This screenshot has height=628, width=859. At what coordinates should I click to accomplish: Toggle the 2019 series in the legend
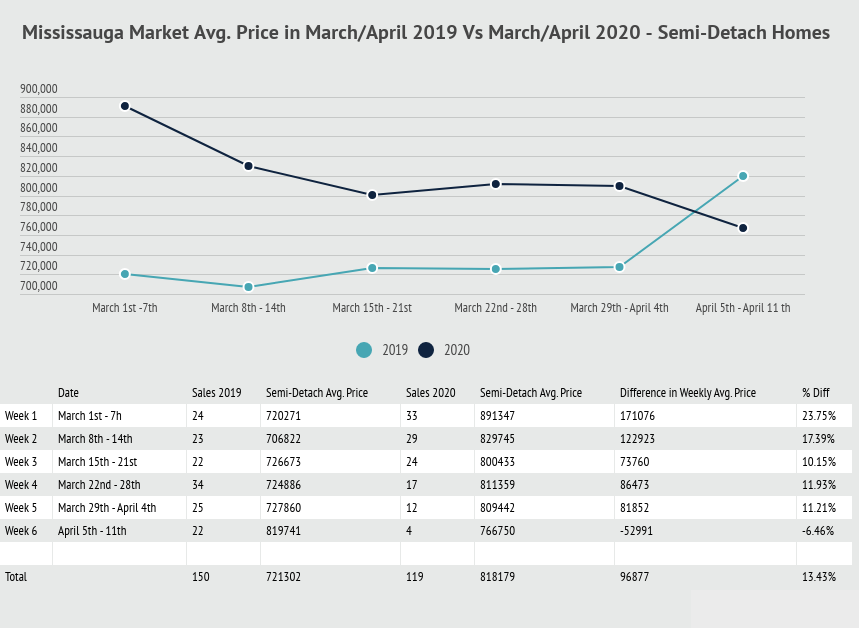click(382, 350)
